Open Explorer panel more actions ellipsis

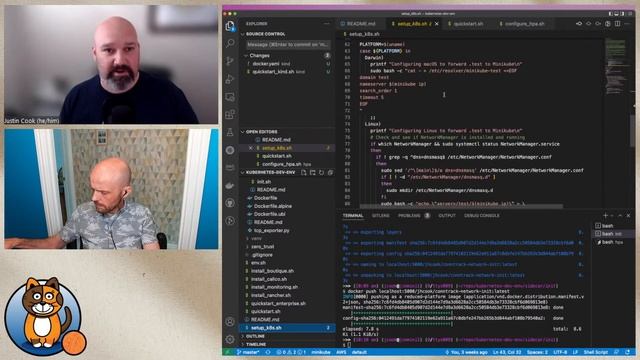327,24
